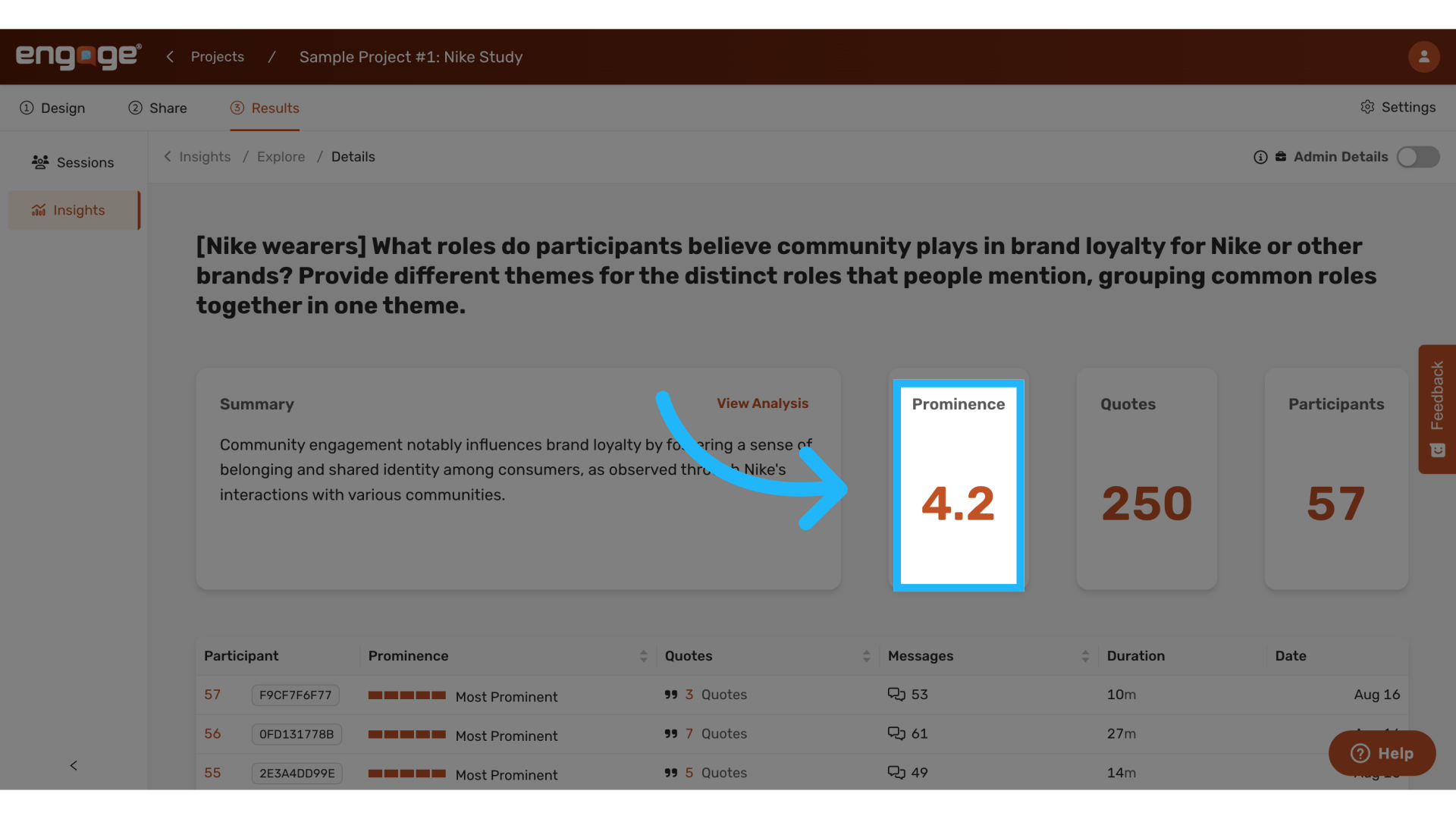The width and height of the screenshot is (1456, 819).
Task: Click participant number 55 link
Action: pyautogui.click(x=212, y=773)
